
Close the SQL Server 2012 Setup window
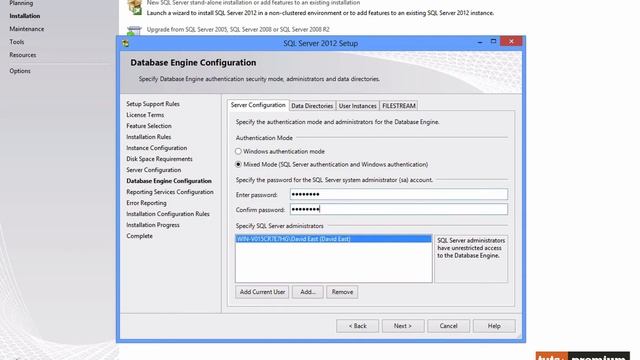point(511,41)
